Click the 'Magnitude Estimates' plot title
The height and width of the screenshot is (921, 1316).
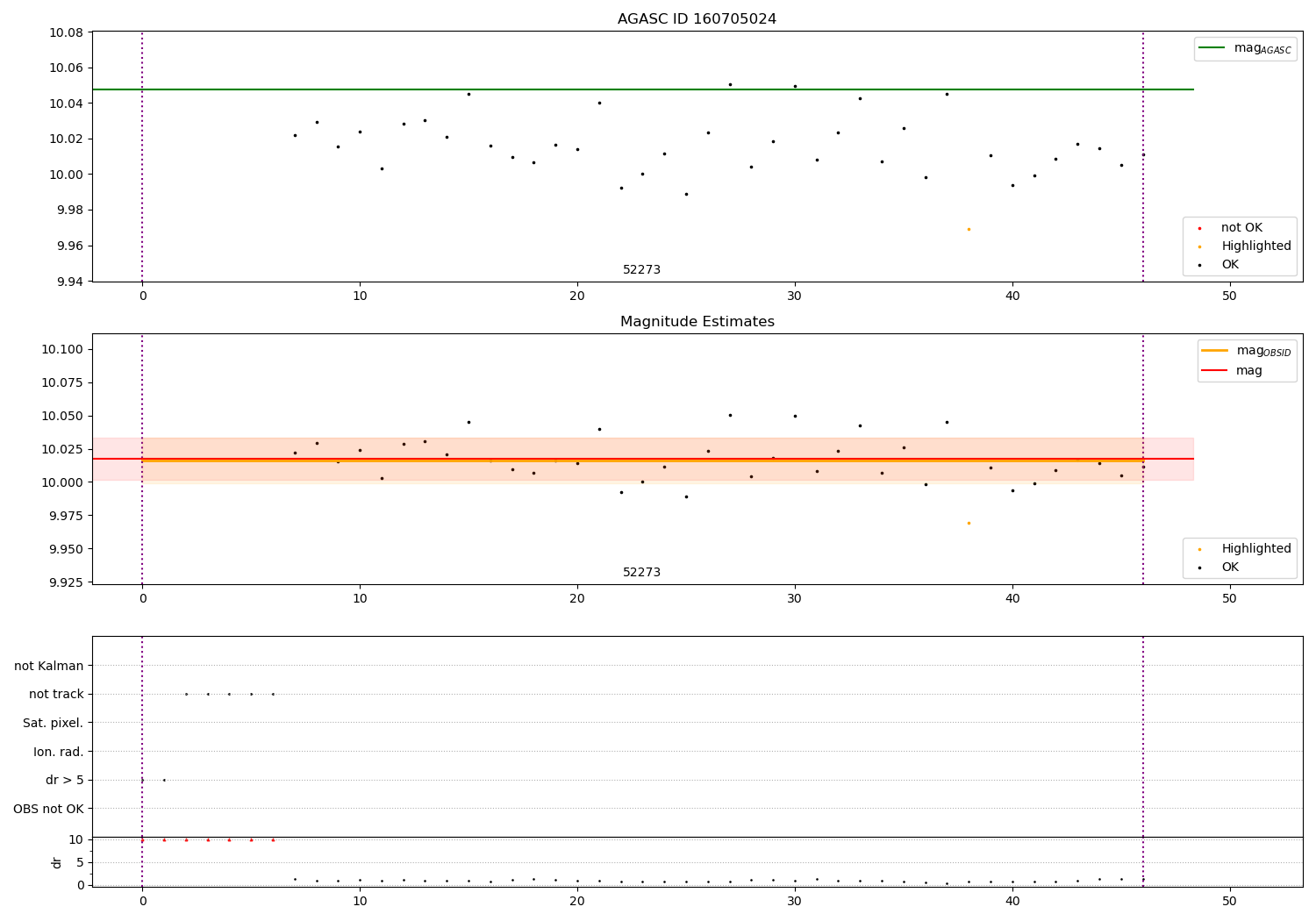pos(697,322)
